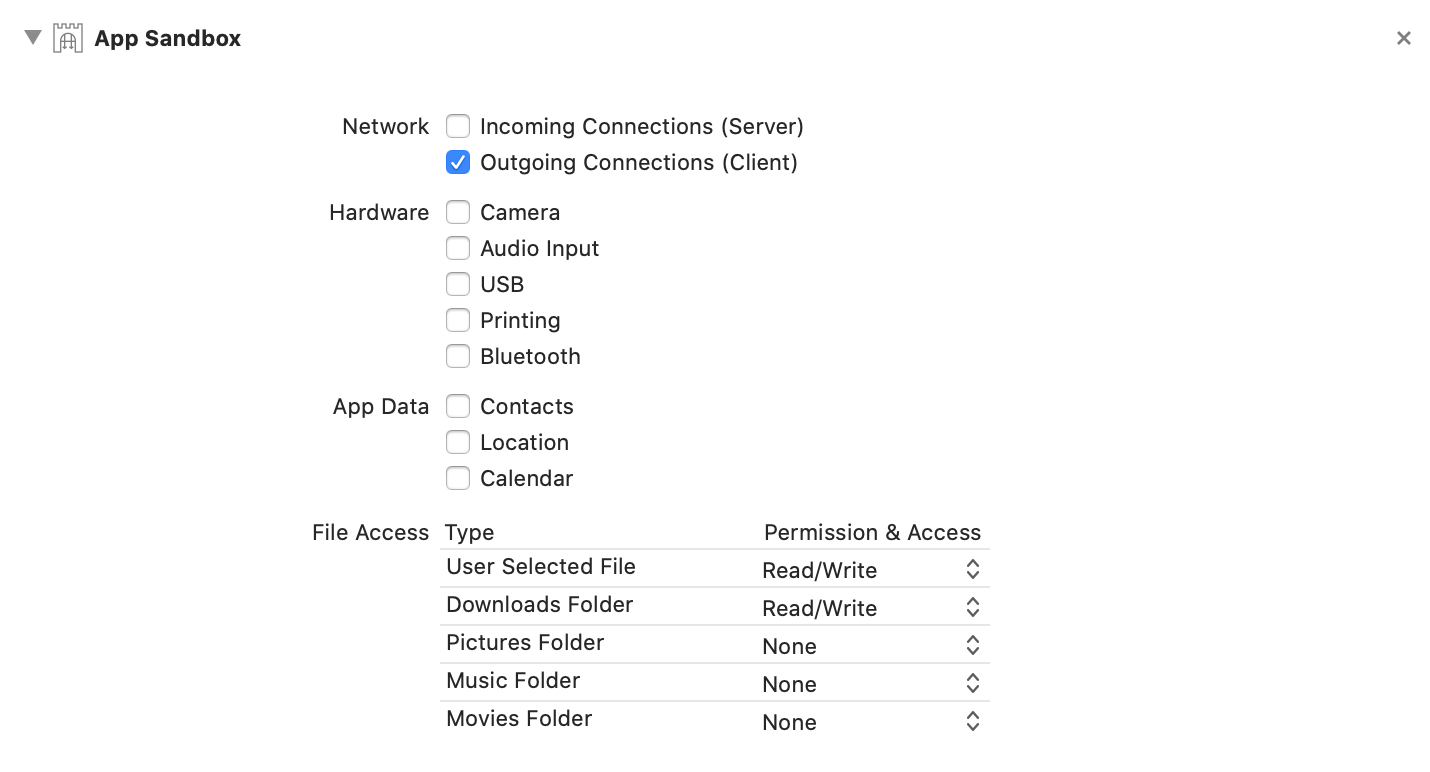Enable USB hardware access
The height and width of the screenshot is (772, 1430).
coord(458,284)
